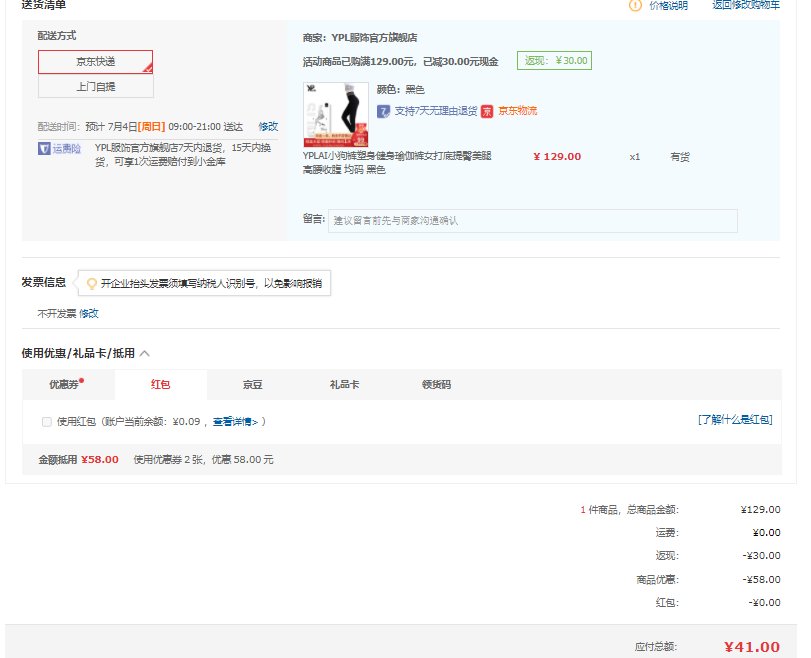The image size is (811, 658).
Task: Open the black yoga pants product thumbnail
Action: 335,115
